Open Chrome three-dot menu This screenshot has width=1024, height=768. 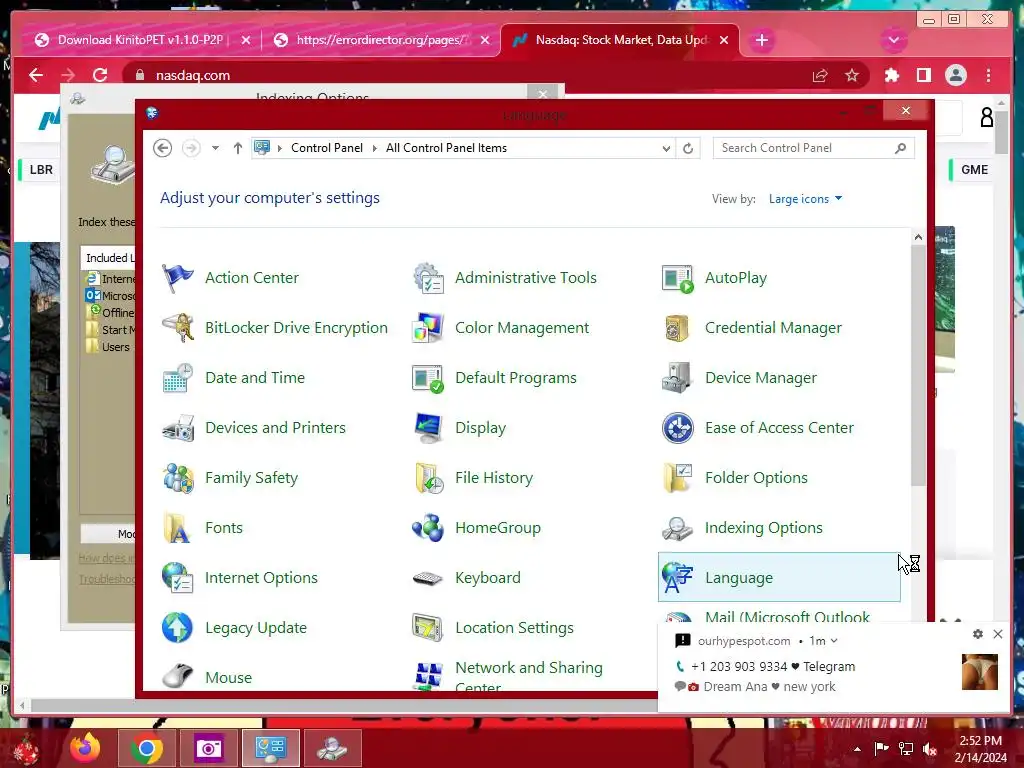coord(988,75)
